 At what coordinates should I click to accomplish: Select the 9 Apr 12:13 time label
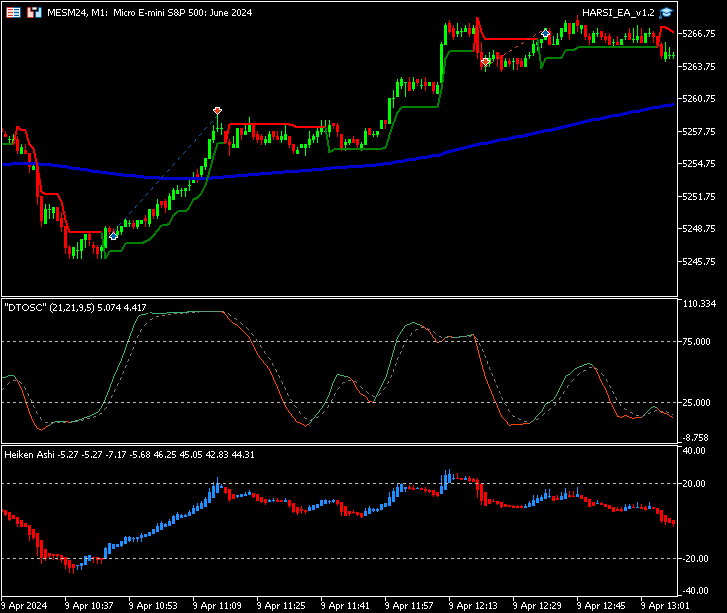tap(473, 606)
